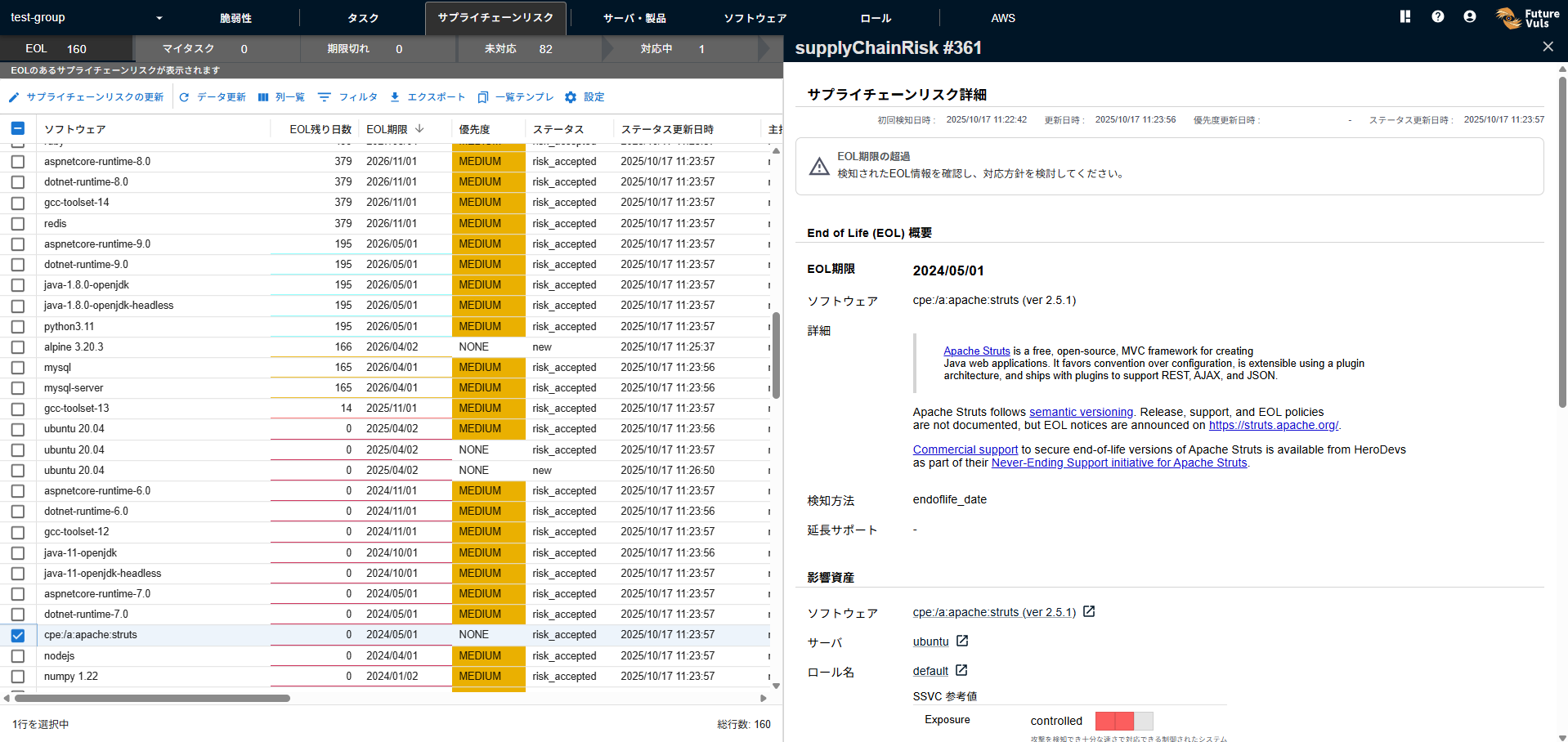
Task: Uncheck the cpe:/a:apache:struts row checkbox
Action: point(18,635)
